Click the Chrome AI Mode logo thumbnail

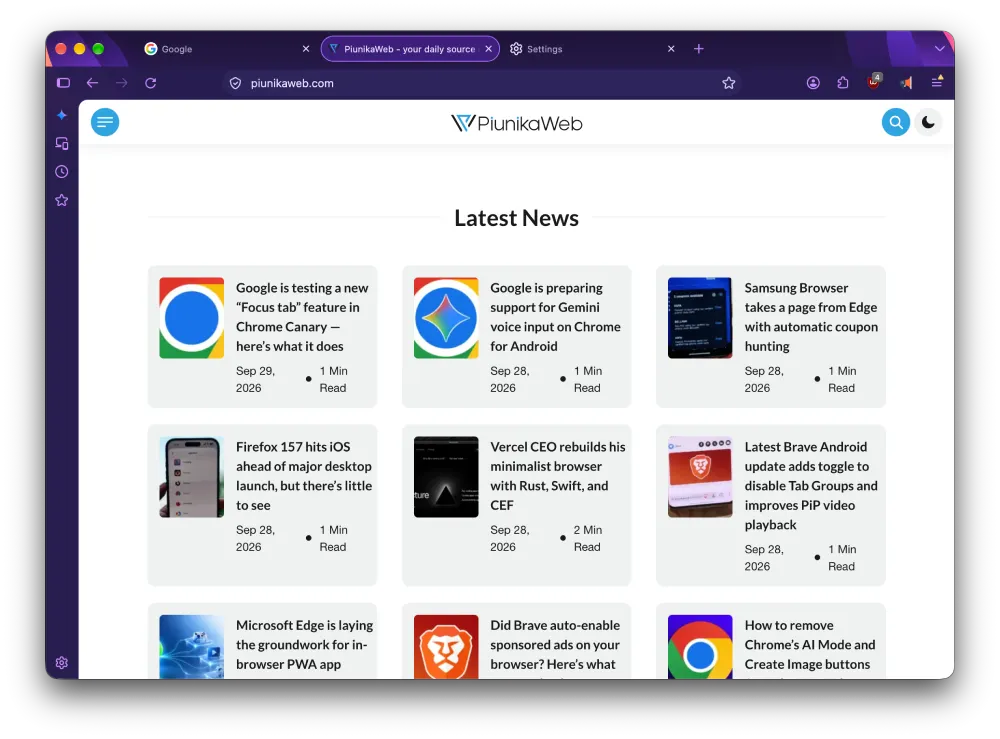coord(700,647)
